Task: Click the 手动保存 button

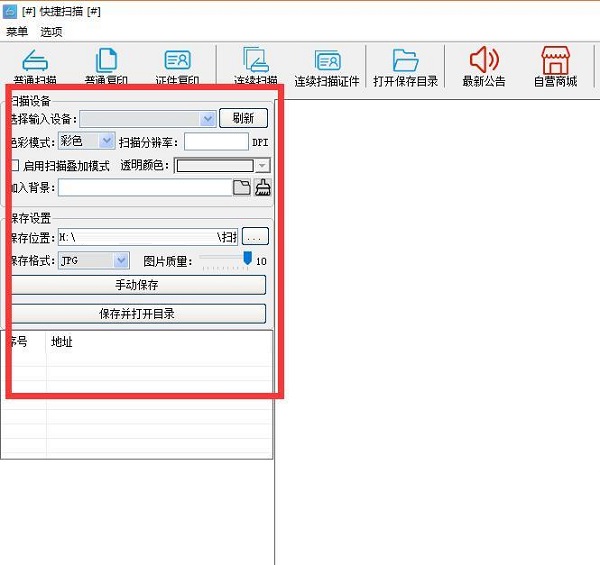Action: click(x=137, y=285)
